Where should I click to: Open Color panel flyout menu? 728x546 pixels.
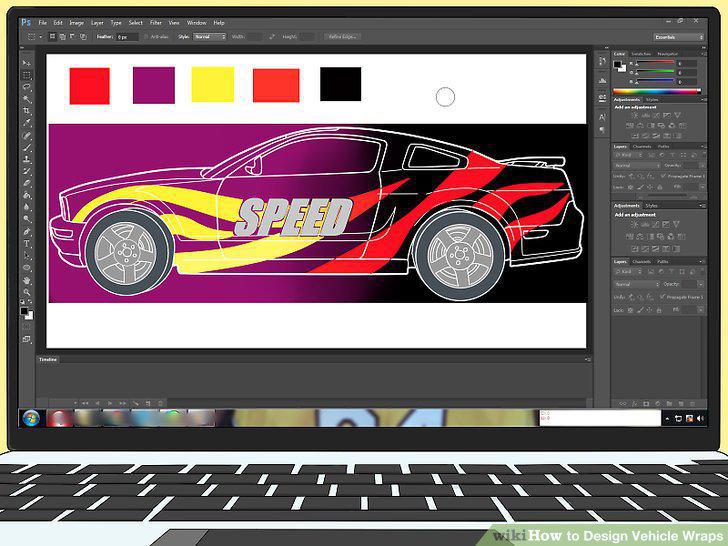click(x=703, y=54)
